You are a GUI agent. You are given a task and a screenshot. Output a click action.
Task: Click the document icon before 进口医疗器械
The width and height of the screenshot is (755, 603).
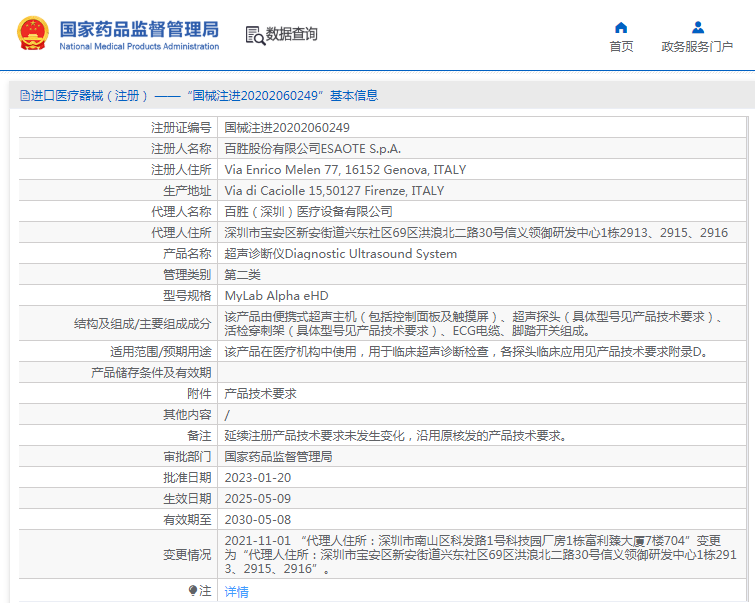[25, 95]
